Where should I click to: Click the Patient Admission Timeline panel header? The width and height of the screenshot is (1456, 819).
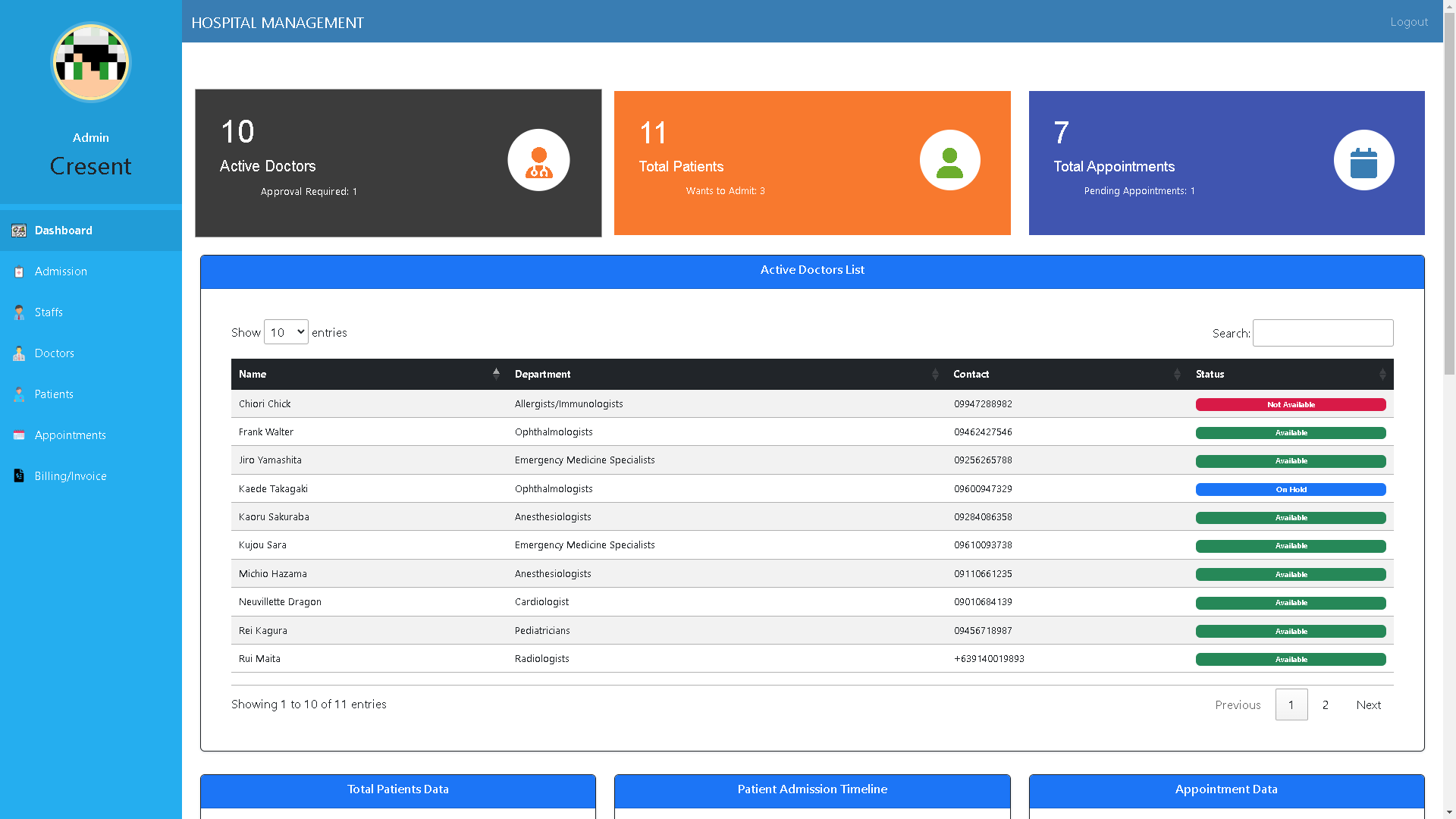tap(812, 790)
